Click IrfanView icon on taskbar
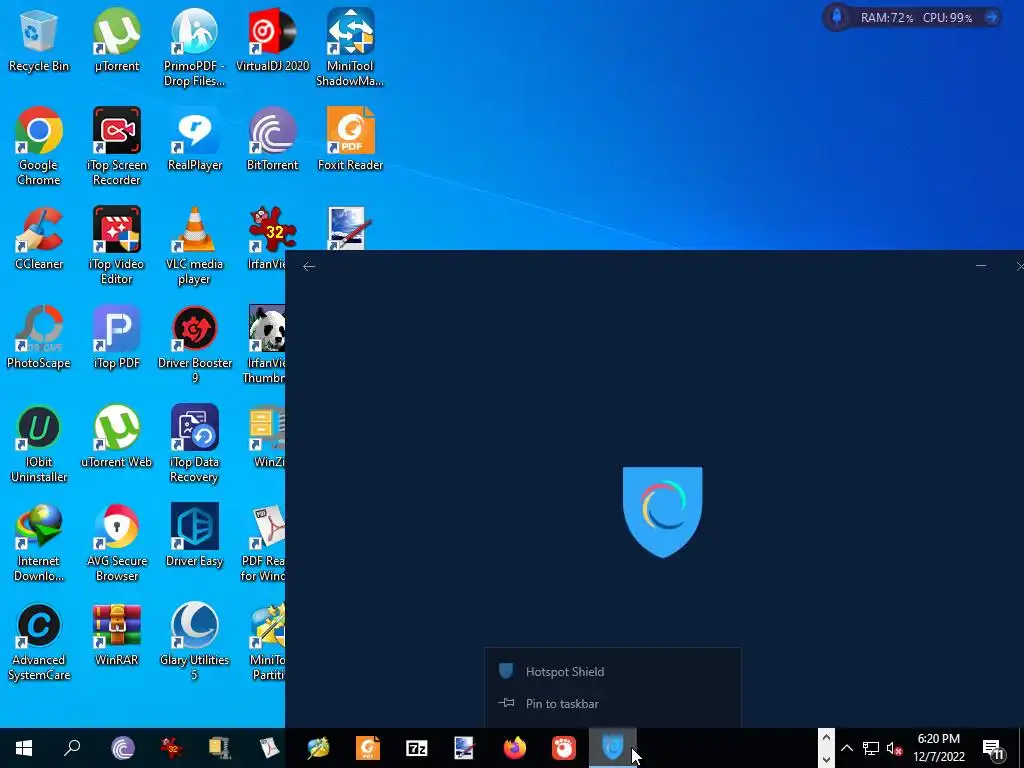 (x=172, y=748)
